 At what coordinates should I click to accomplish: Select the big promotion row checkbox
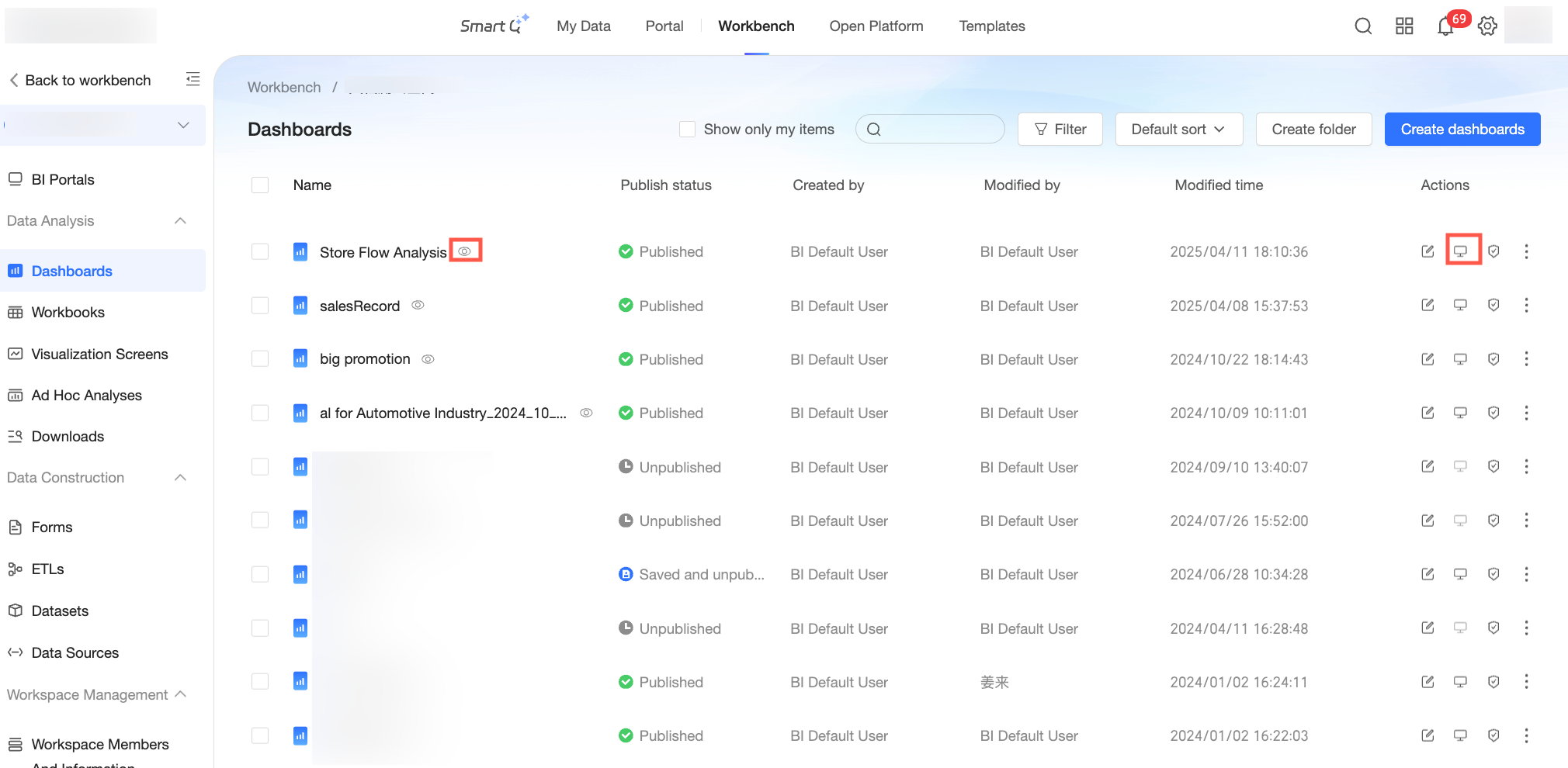260,358
